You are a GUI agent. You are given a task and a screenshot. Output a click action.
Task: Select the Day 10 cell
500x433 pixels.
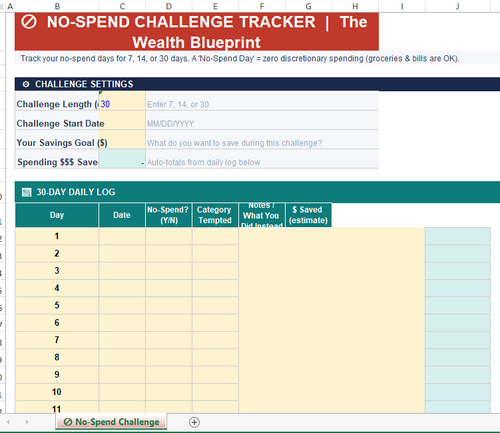57,392
